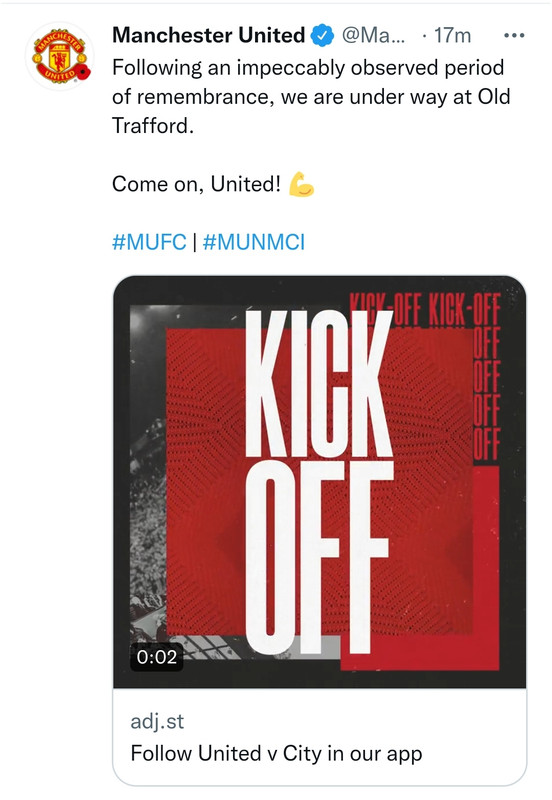Click the large white OFF lettering in video
Viewport: 552px width, 800px height.
(319, 557)
